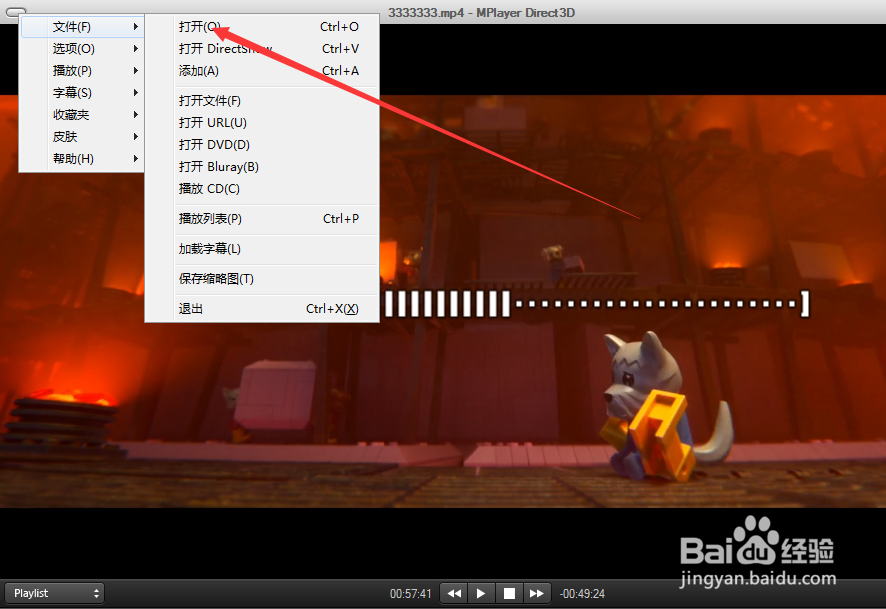Click elapsed time 00:57:41
The height and width of the screenshot is (609, 886).
click(x=411, y=594)
